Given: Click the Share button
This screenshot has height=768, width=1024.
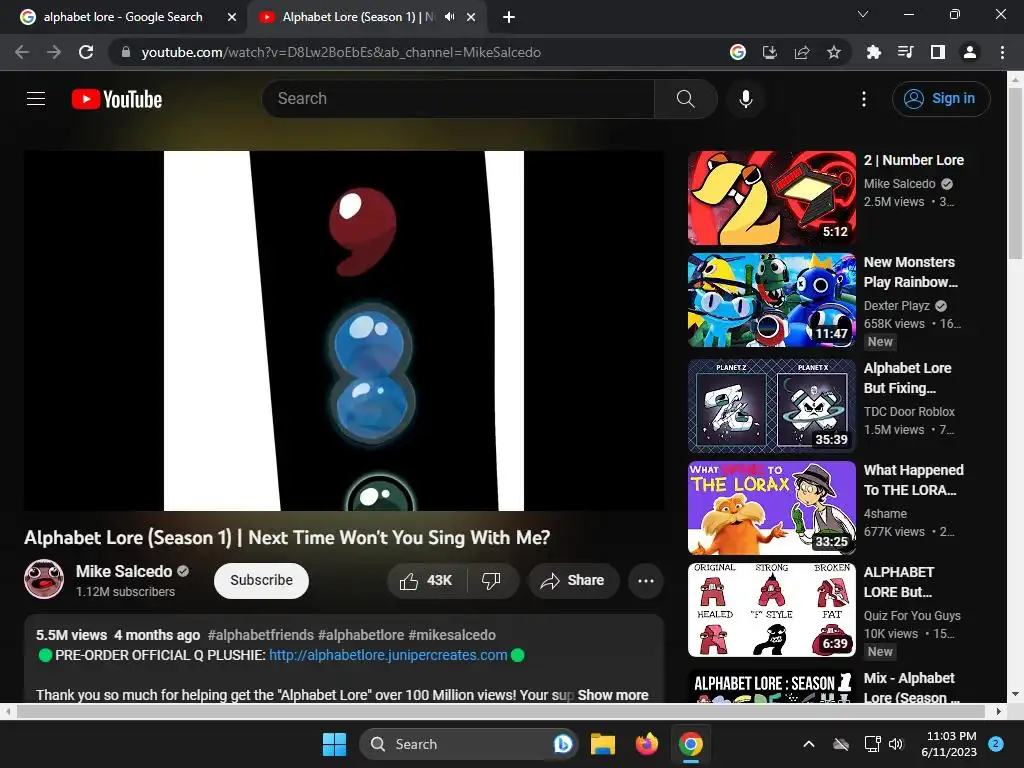Looking at the screenshot, I should pos(574,581).
